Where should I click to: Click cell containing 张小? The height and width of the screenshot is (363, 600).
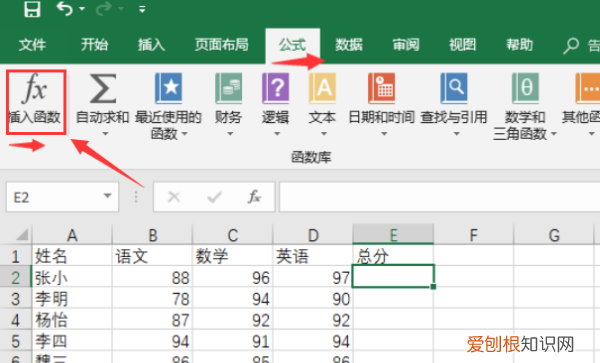[72, 277]
